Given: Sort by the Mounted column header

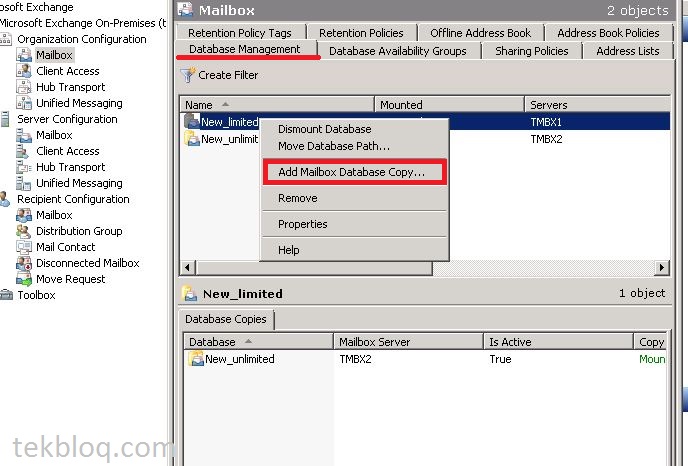Looking at the screenshot, I should (449, 105).
